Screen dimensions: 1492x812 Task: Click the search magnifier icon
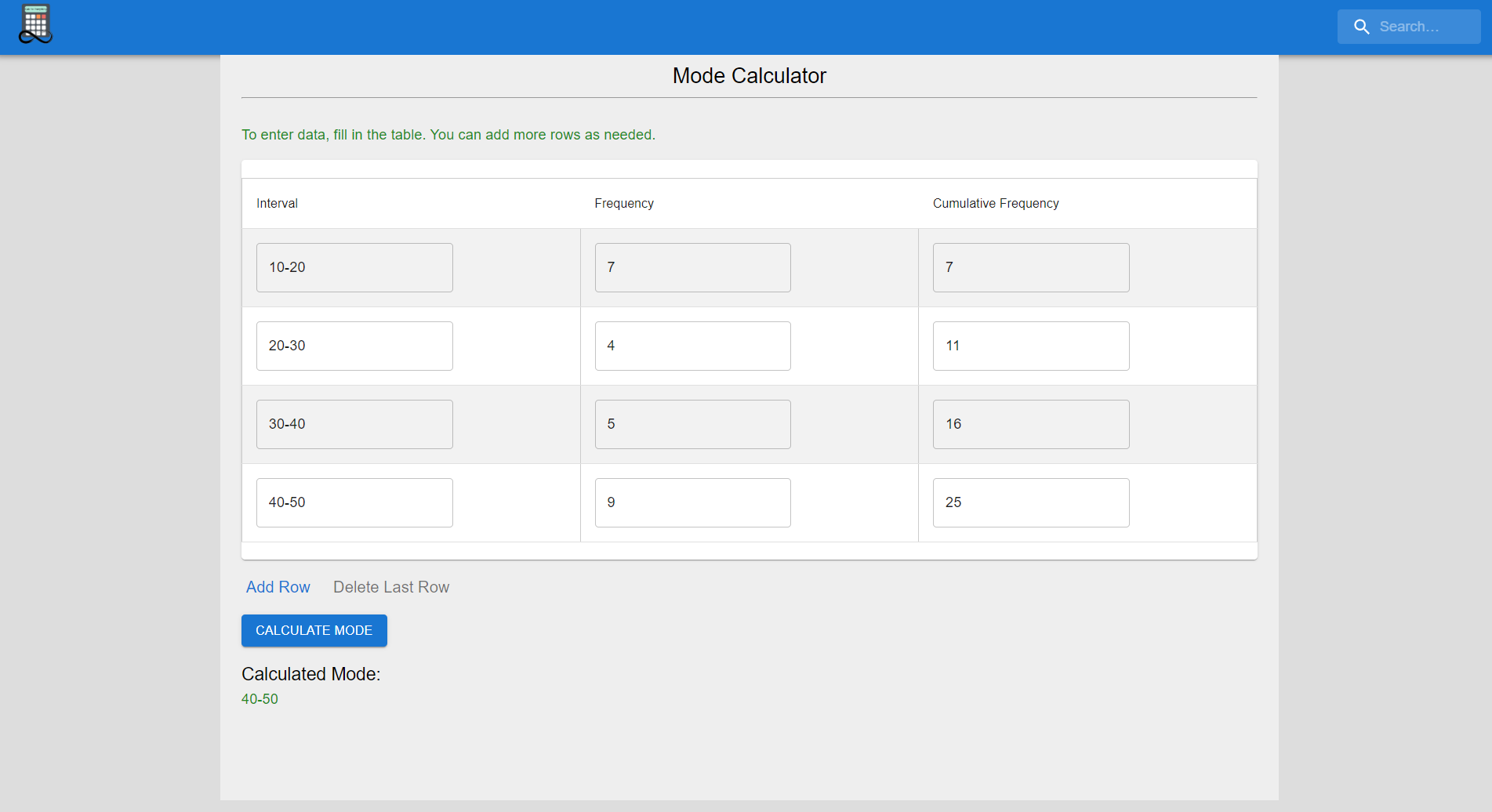[1362, 27]
